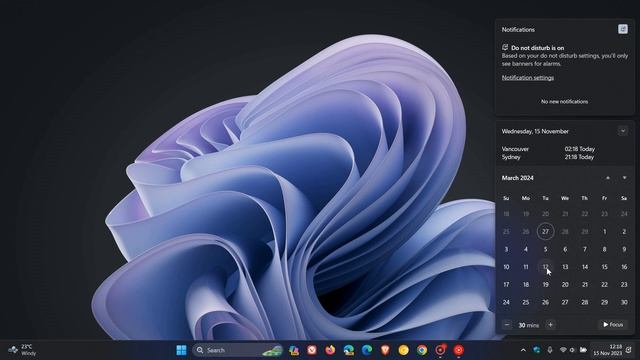The image size is (640, 360).
Task: Toggle do not disturb button in Notifications header
Action: (623, 29)
